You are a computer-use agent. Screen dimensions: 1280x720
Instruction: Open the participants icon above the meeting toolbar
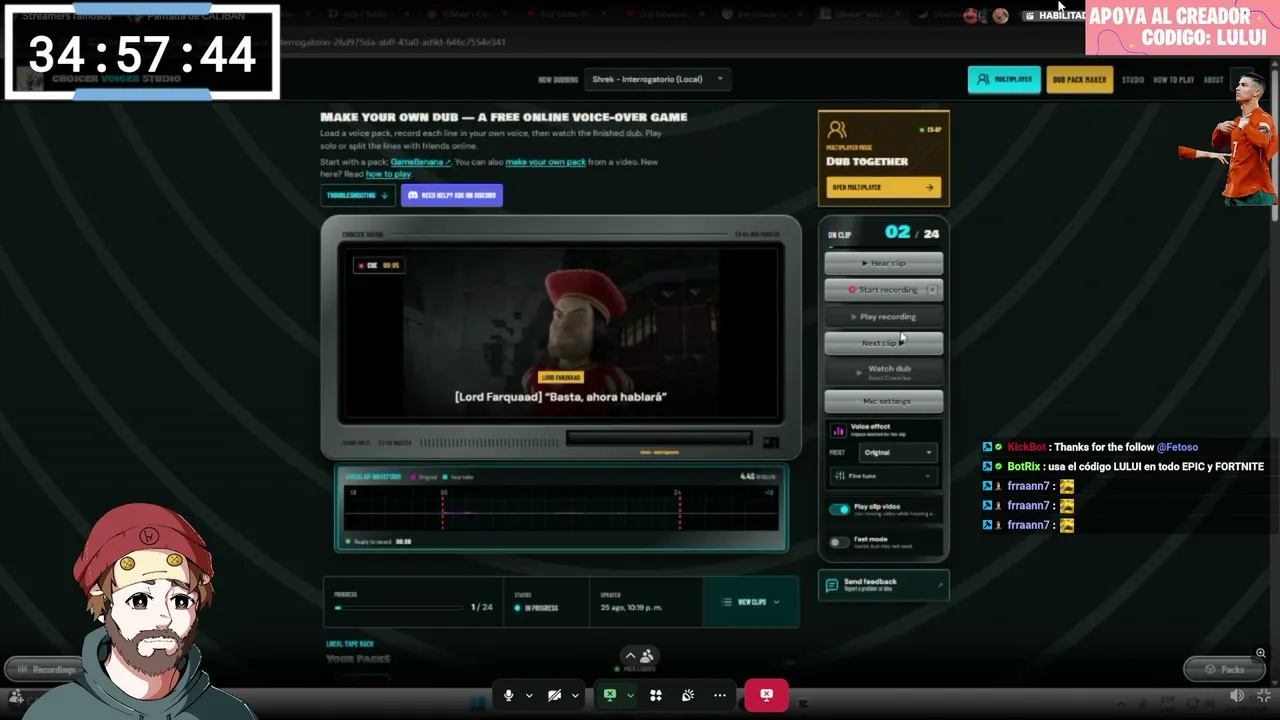click(x=647, y=656)
